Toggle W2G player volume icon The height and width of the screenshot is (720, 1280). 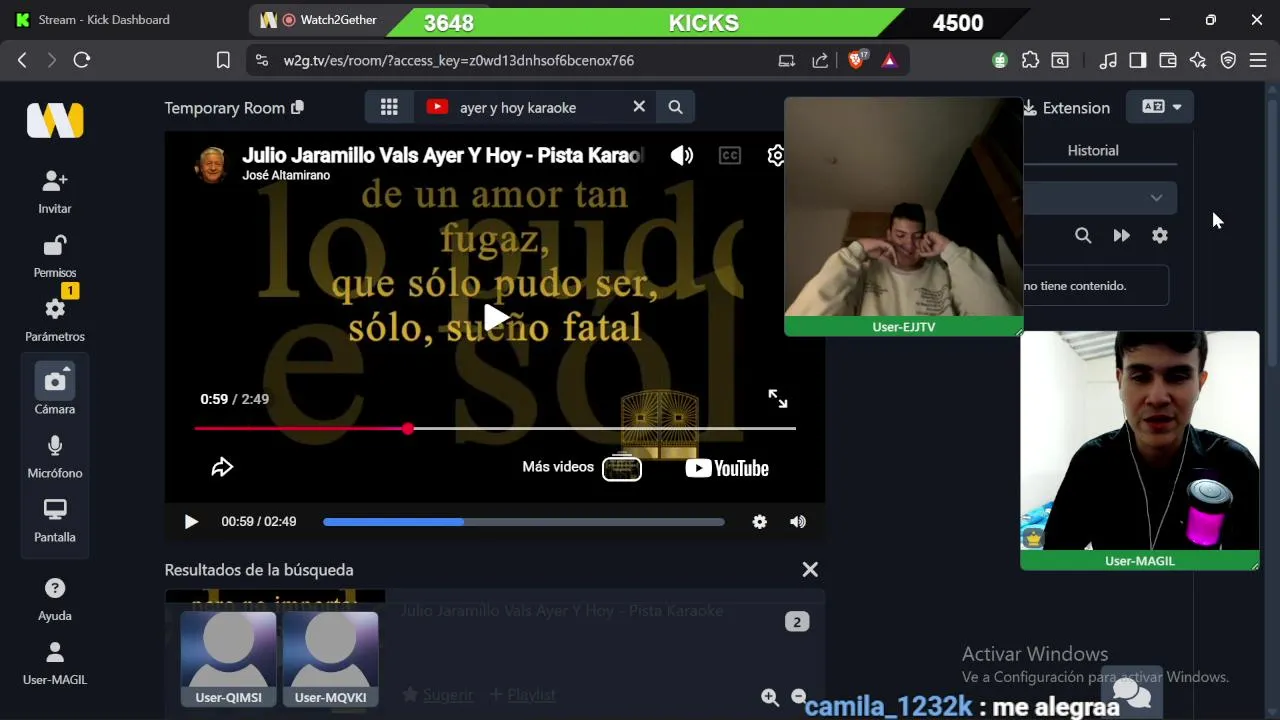797,522
